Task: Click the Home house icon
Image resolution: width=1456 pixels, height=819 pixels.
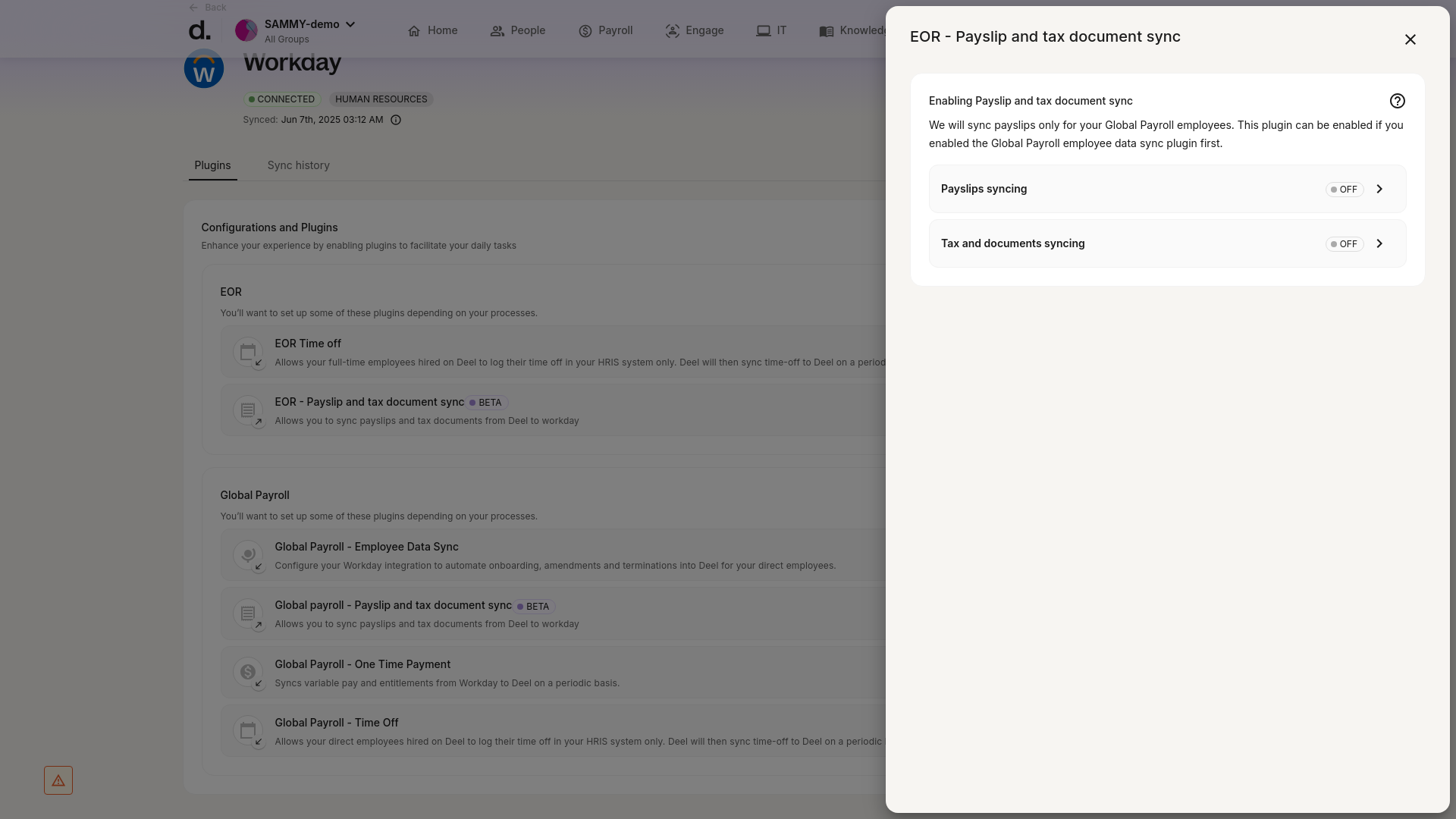Action: (x=414, y=31)
